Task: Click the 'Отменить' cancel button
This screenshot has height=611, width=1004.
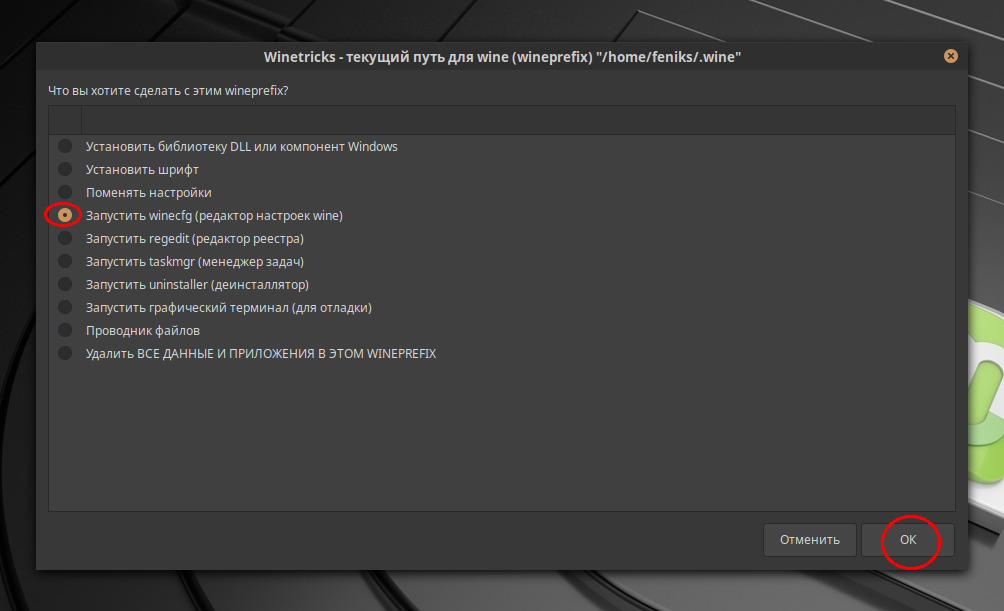Action: (809, 540)
